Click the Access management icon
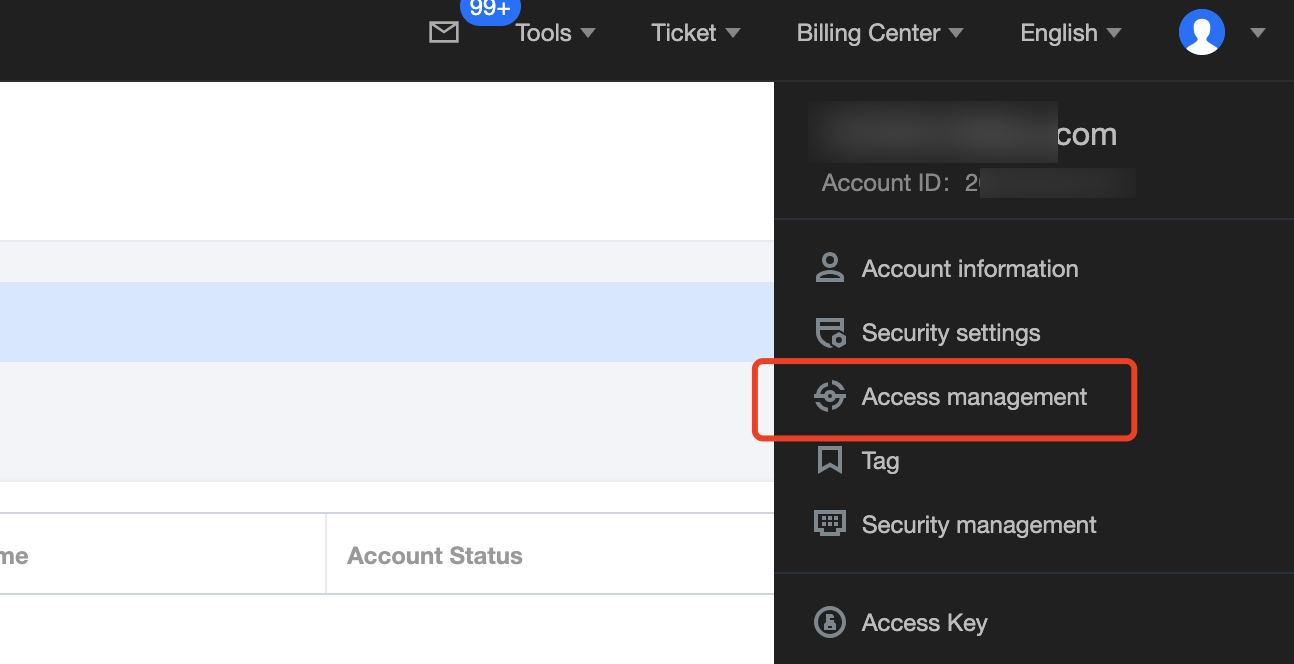This screenshot has height=664, width=1294. point(829,397)
